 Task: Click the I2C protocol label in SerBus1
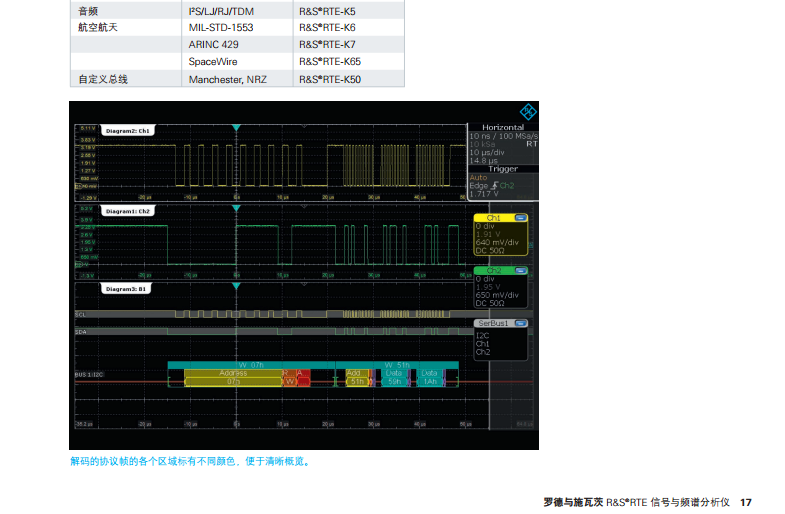pos(482,335)
